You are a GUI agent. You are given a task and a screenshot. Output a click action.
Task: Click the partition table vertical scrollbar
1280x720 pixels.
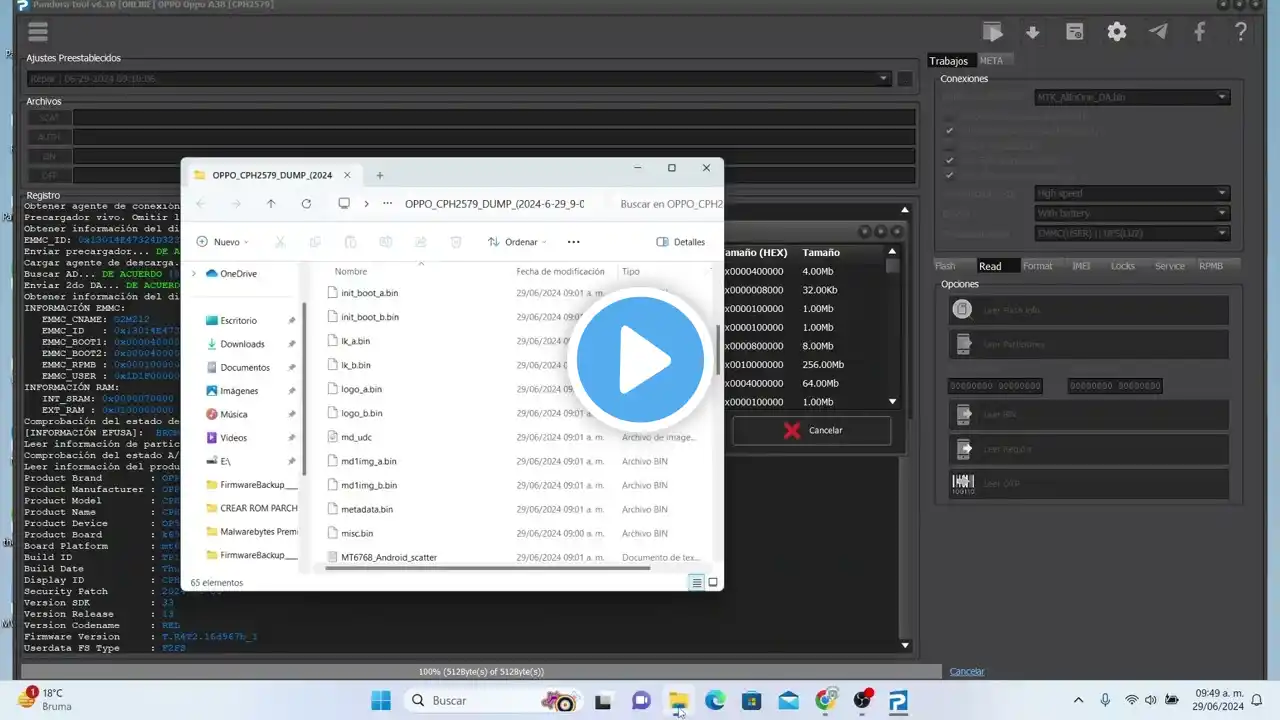tap(892, 327)
